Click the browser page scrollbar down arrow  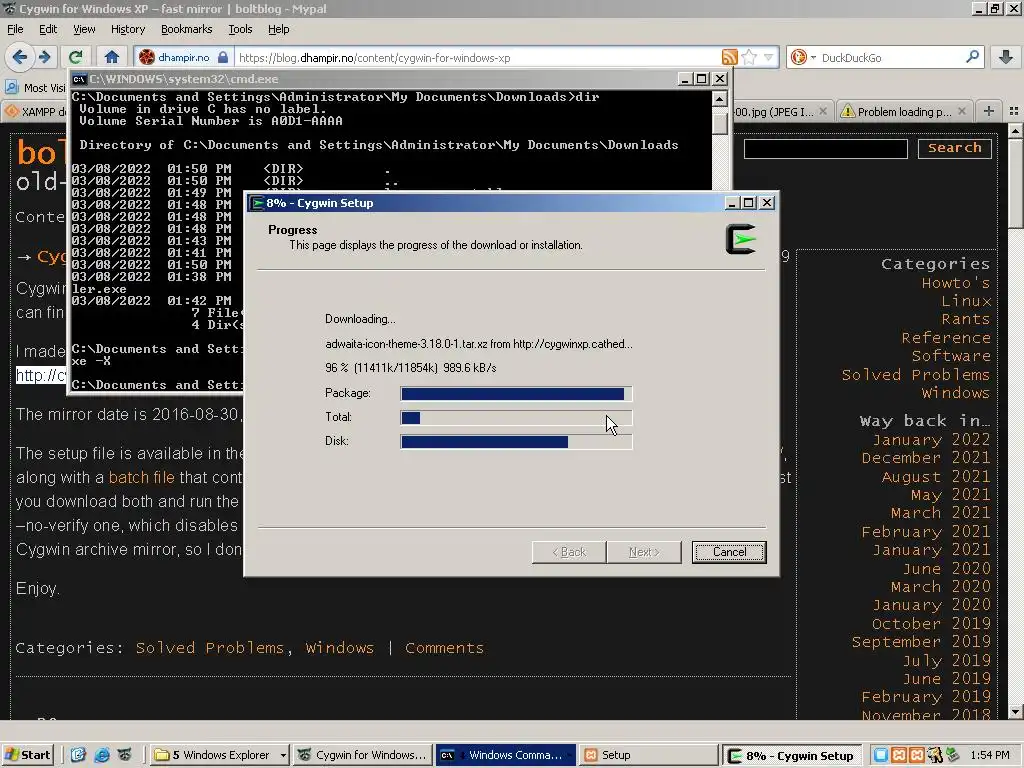click(x=1016, y=712)
